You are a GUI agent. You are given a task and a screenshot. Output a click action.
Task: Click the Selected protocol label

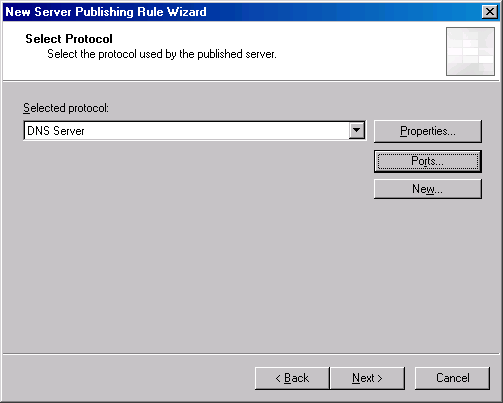pos(66,108)
